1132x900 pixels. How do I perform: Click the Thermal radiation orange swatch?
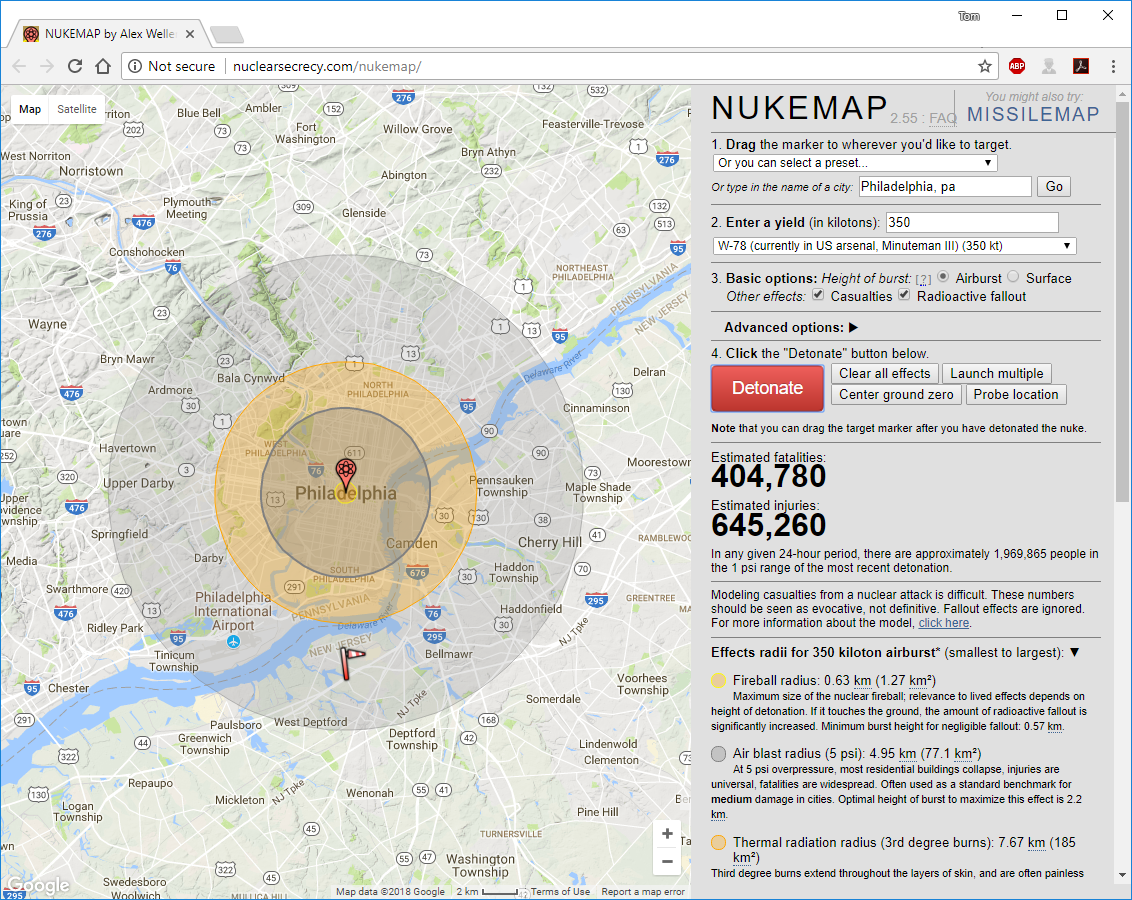(718, 842)
